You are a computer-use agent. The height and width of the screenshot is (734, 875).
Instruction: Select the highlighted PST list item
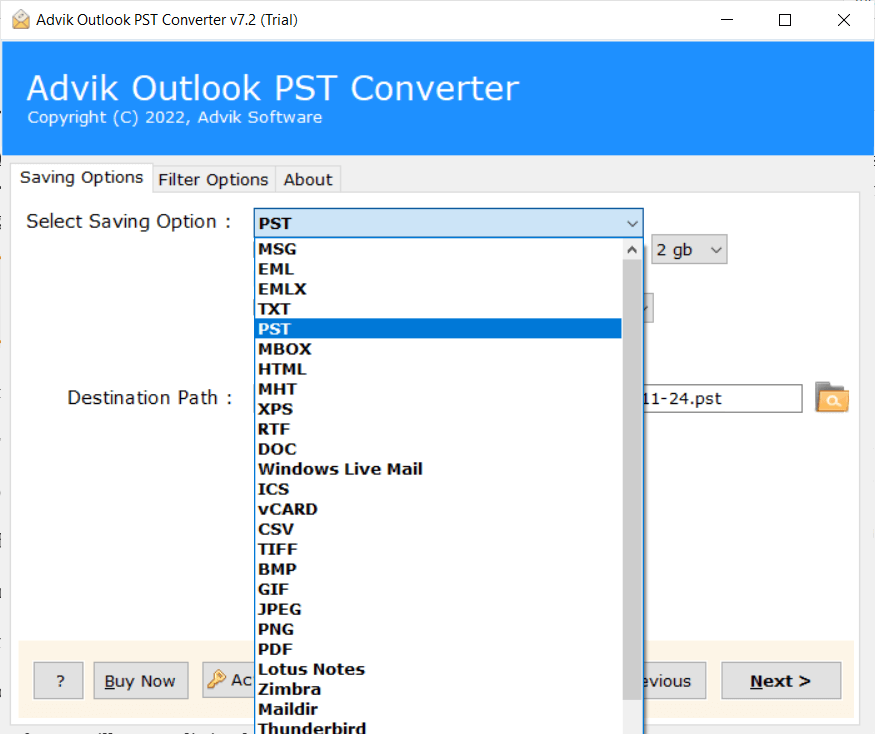(438, 329)
